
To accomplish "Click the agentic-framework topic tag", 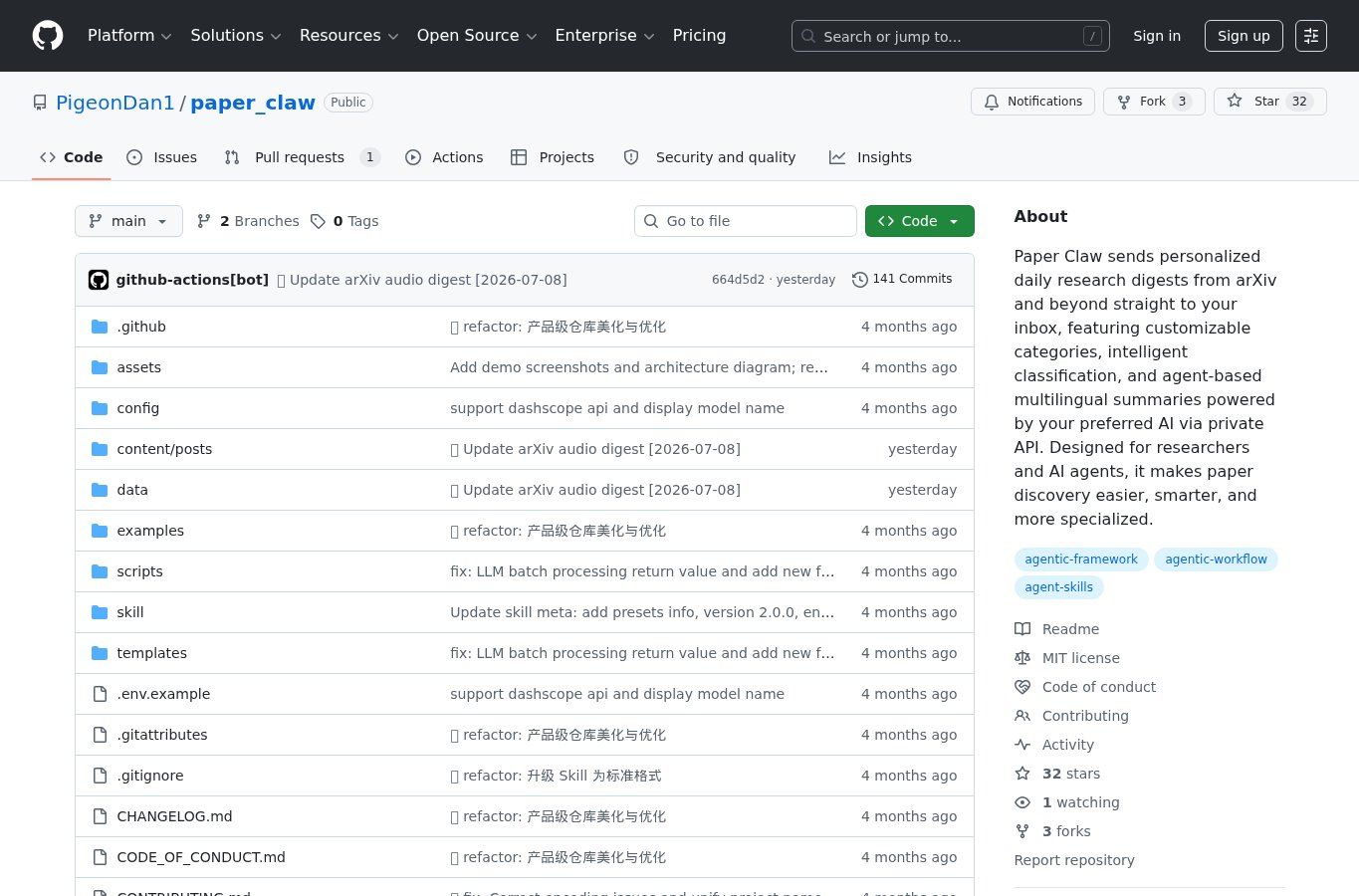I will 1081,560.
